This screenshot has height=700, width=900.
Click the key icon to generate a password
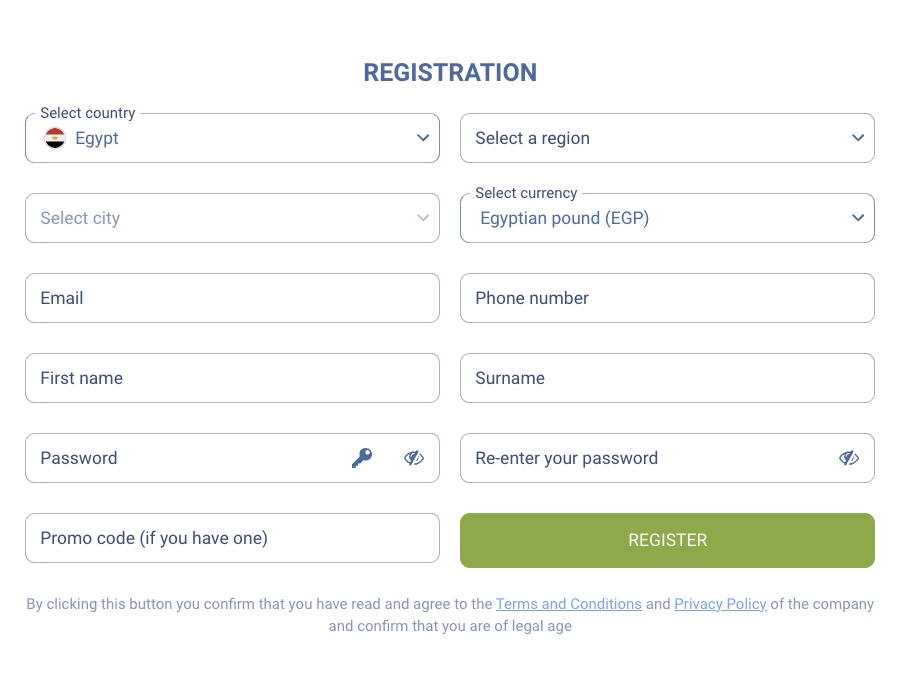tap(362, 457)
